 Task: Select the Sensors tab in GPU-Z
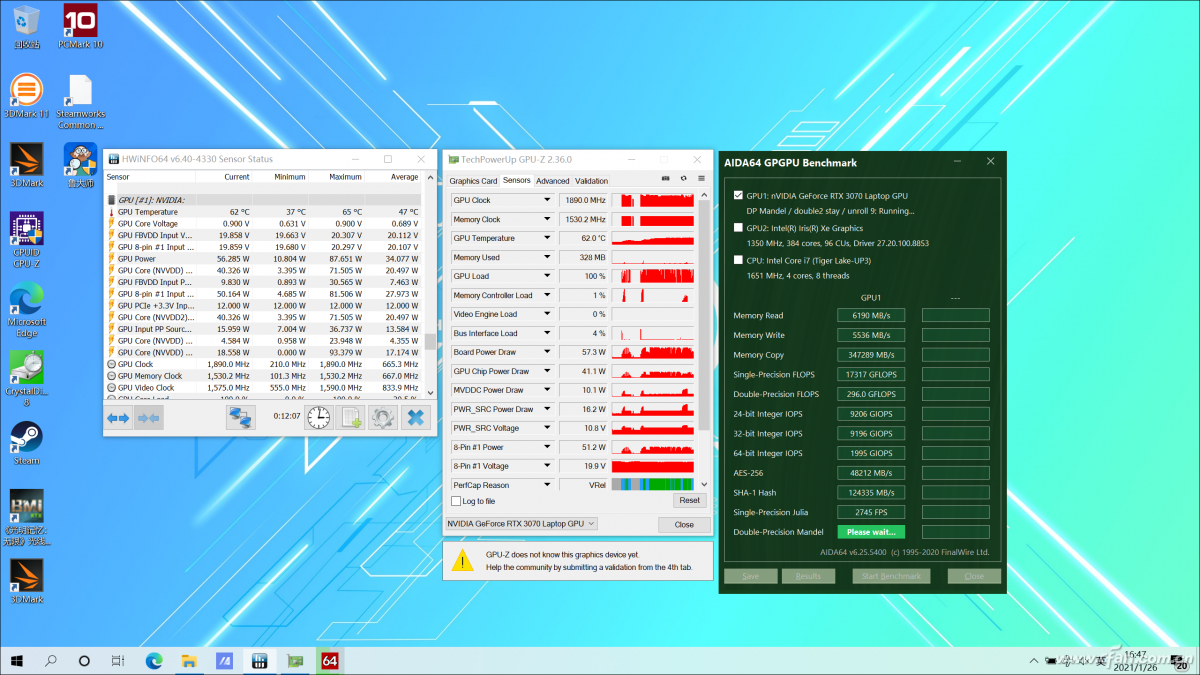516,180
